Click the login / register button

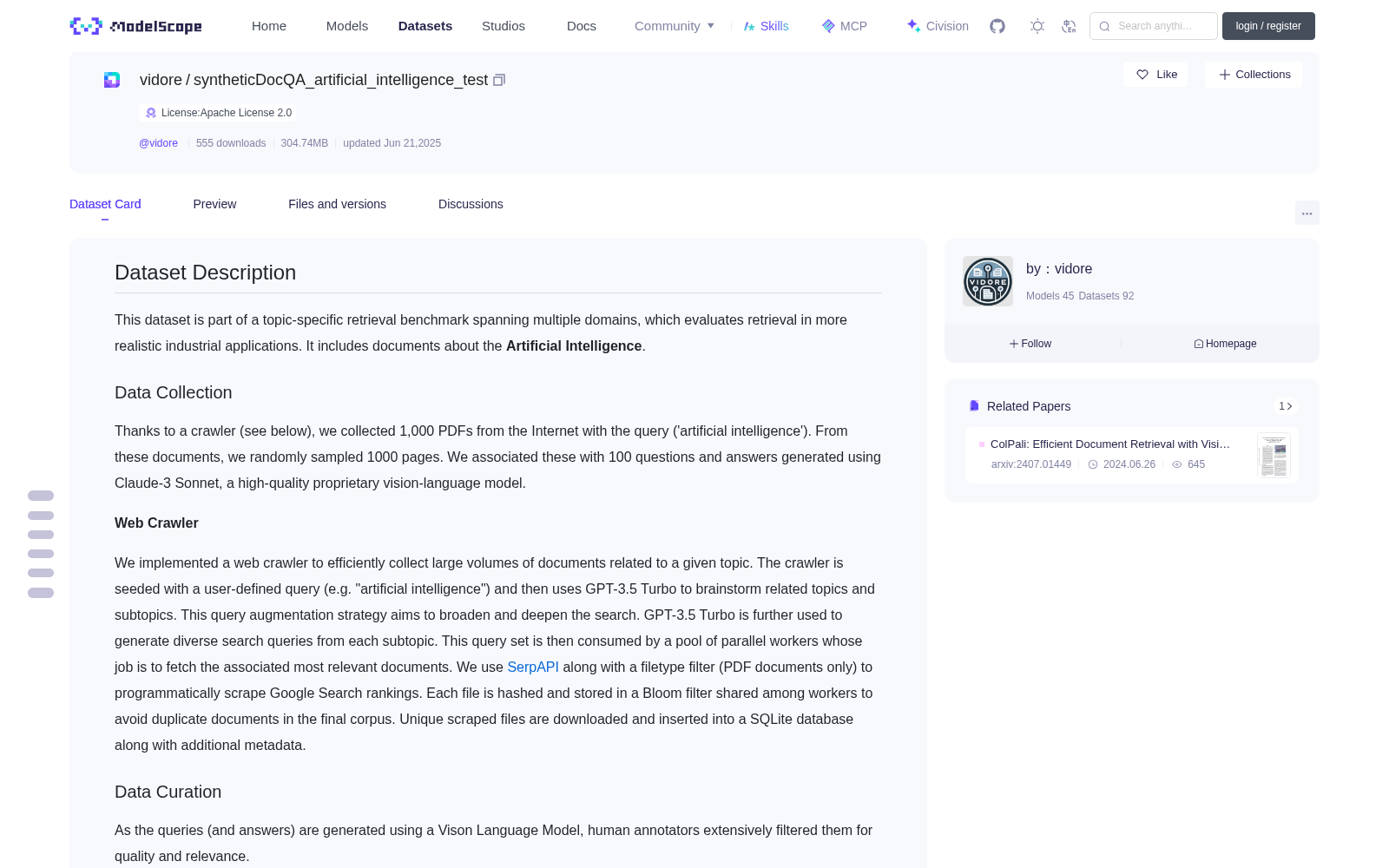pos(1268,26)
